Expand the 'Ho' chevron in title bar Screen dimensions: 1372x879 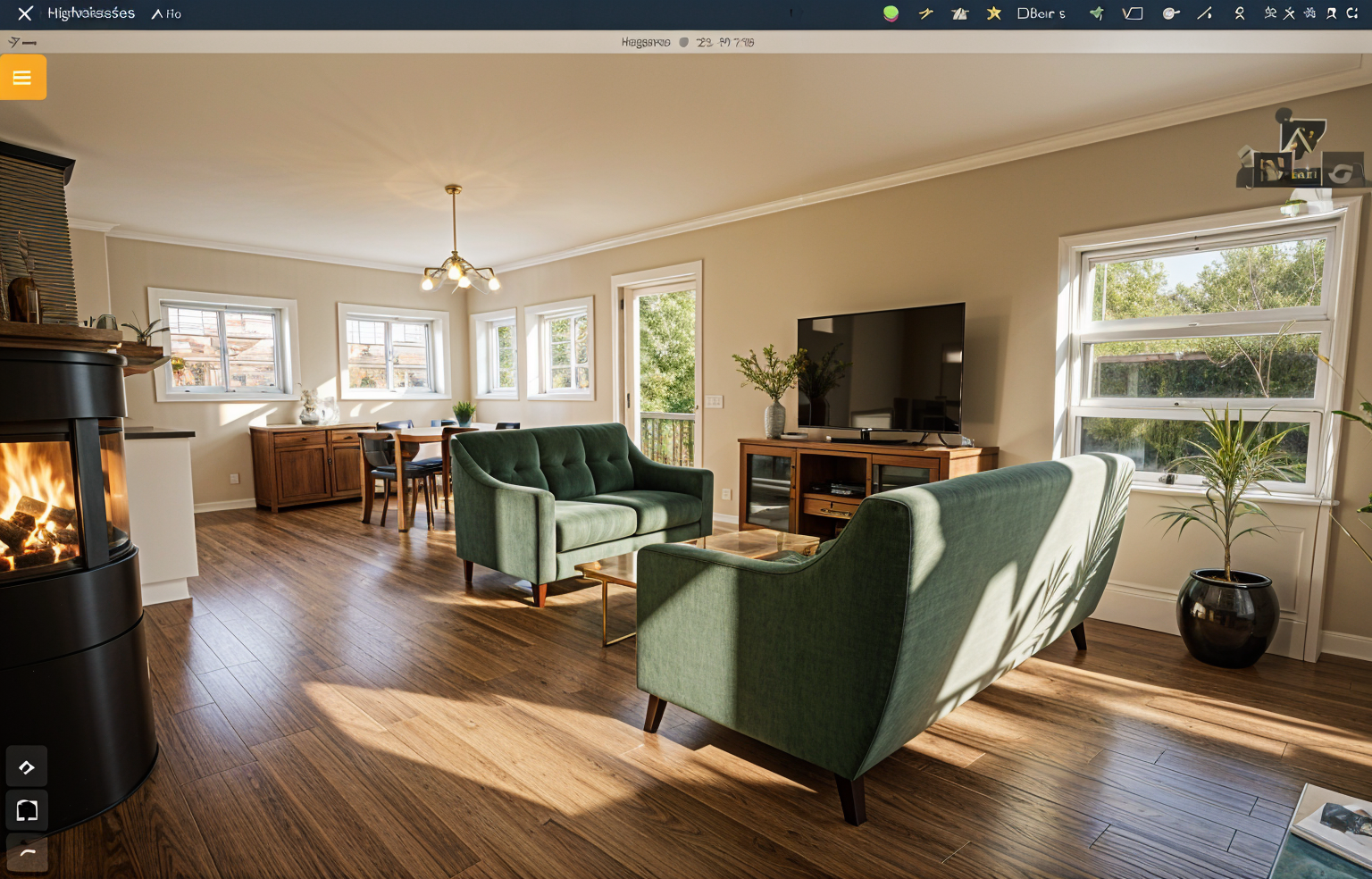coord(166,14)
